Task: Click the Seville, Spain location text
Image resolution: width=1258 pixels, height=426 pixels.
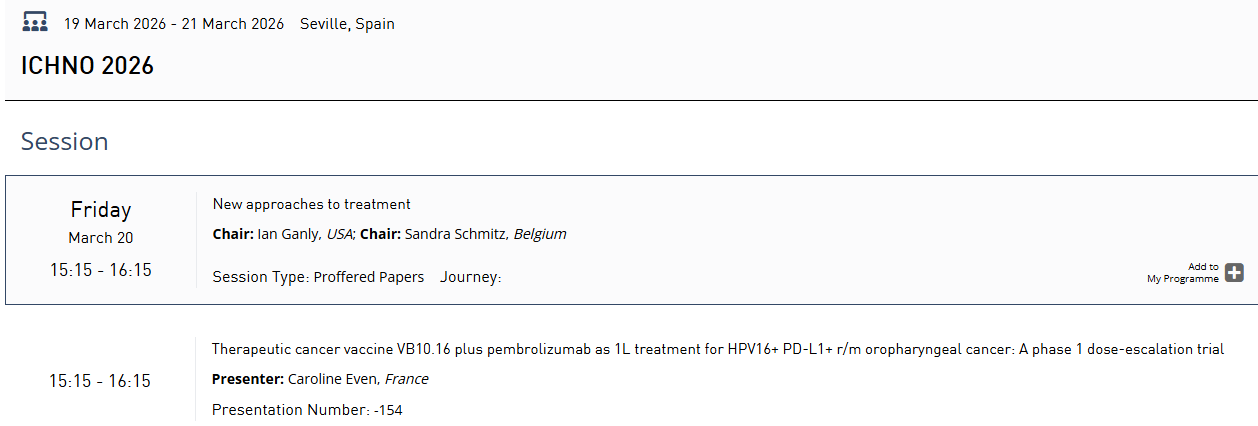Action: pos(347,24)
